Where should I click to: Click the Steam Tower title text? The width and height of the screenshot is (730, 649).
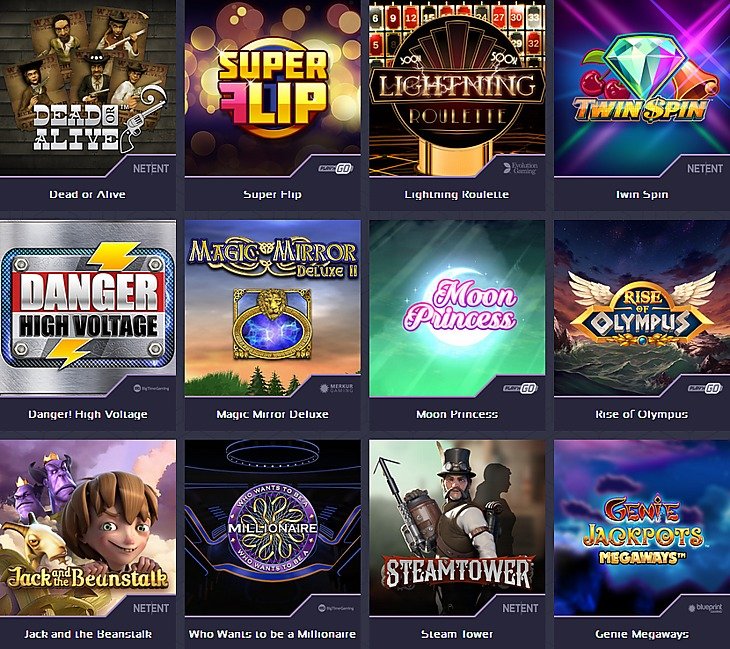457,634
